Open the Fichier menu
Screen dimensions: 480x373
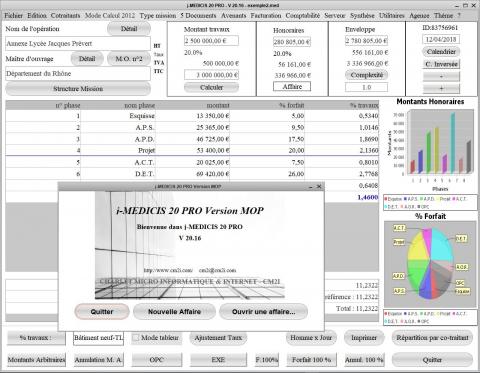tap(13, 16)
